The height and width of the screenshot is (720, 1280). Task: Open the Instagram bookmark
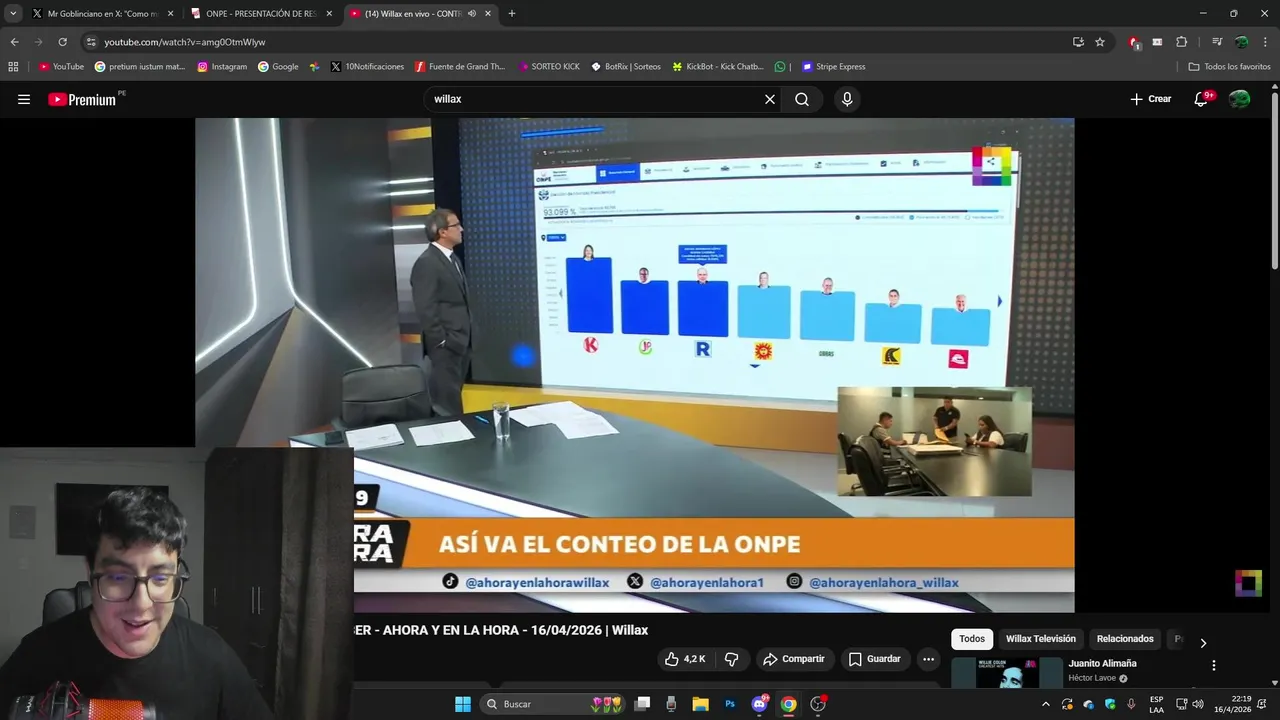coord(222,67)
